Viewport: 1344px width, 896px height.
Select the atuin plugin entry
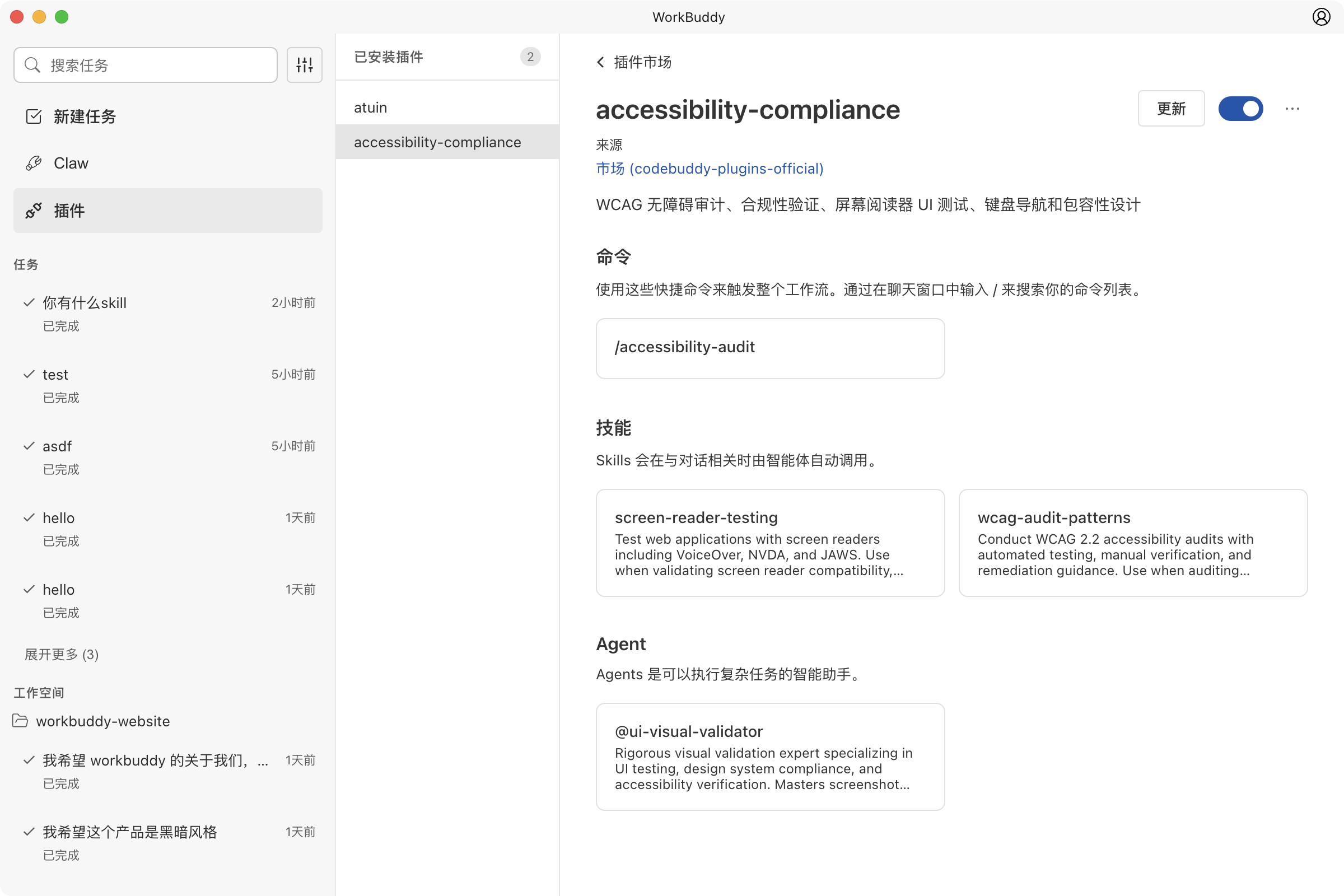point(370,107)
